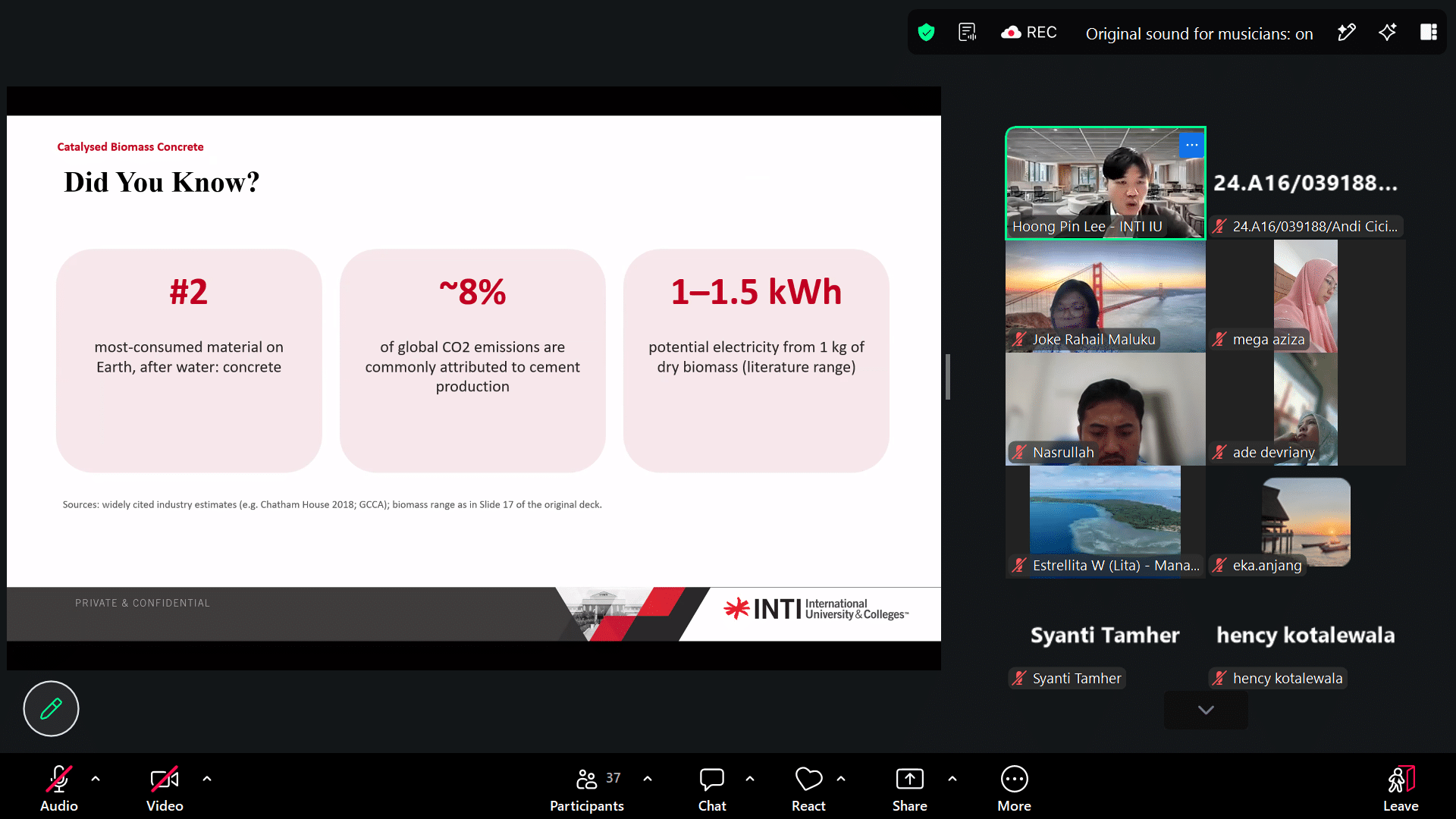This screenshot has height=819, width=1456.
Task: Select mega aziza's video tile
Action: [1306, 297]
